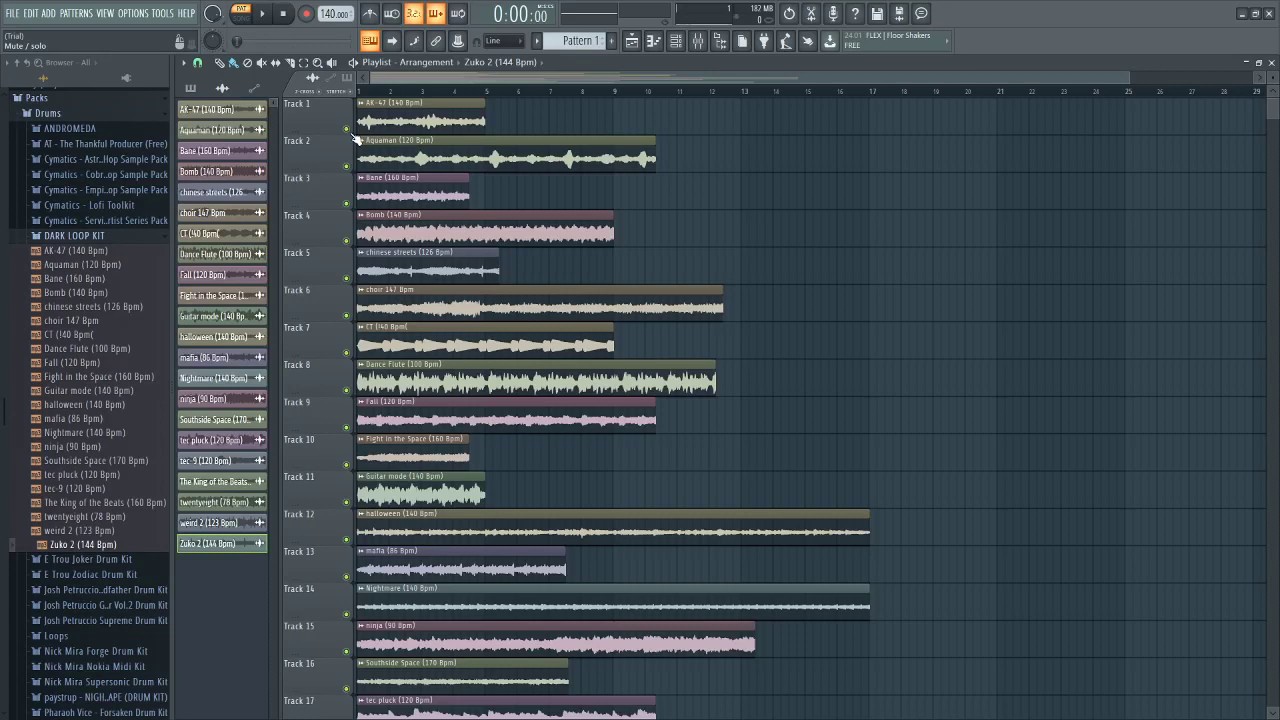Click the tempo tapper icon
This screenshot has height=720, width=1280.
[x=785, y=41]
